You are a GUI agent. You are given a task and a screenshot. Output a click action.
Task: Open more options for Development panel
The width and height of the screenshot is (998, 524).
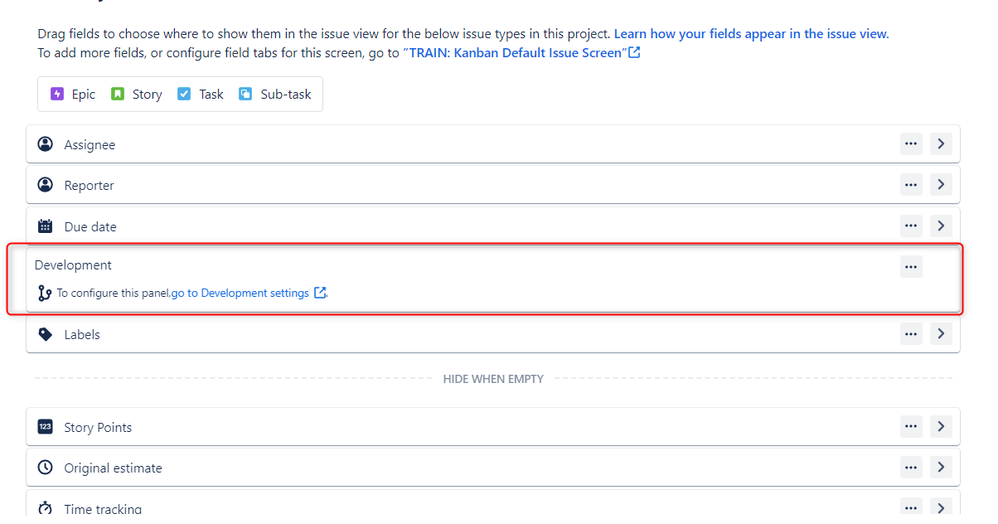911,267
